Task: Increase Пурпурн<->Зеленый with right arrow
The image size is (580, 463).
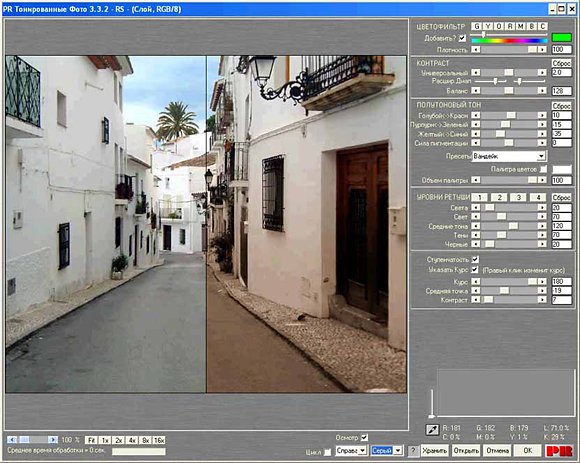Action: 542,125
